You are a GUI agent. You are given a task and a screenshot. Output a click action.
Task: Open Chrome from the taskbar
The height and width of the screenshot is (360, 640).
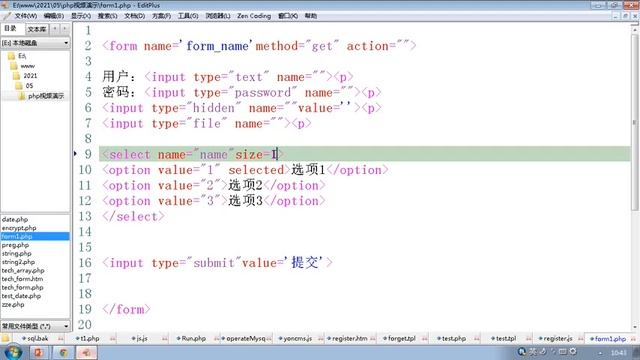[63, 352]
